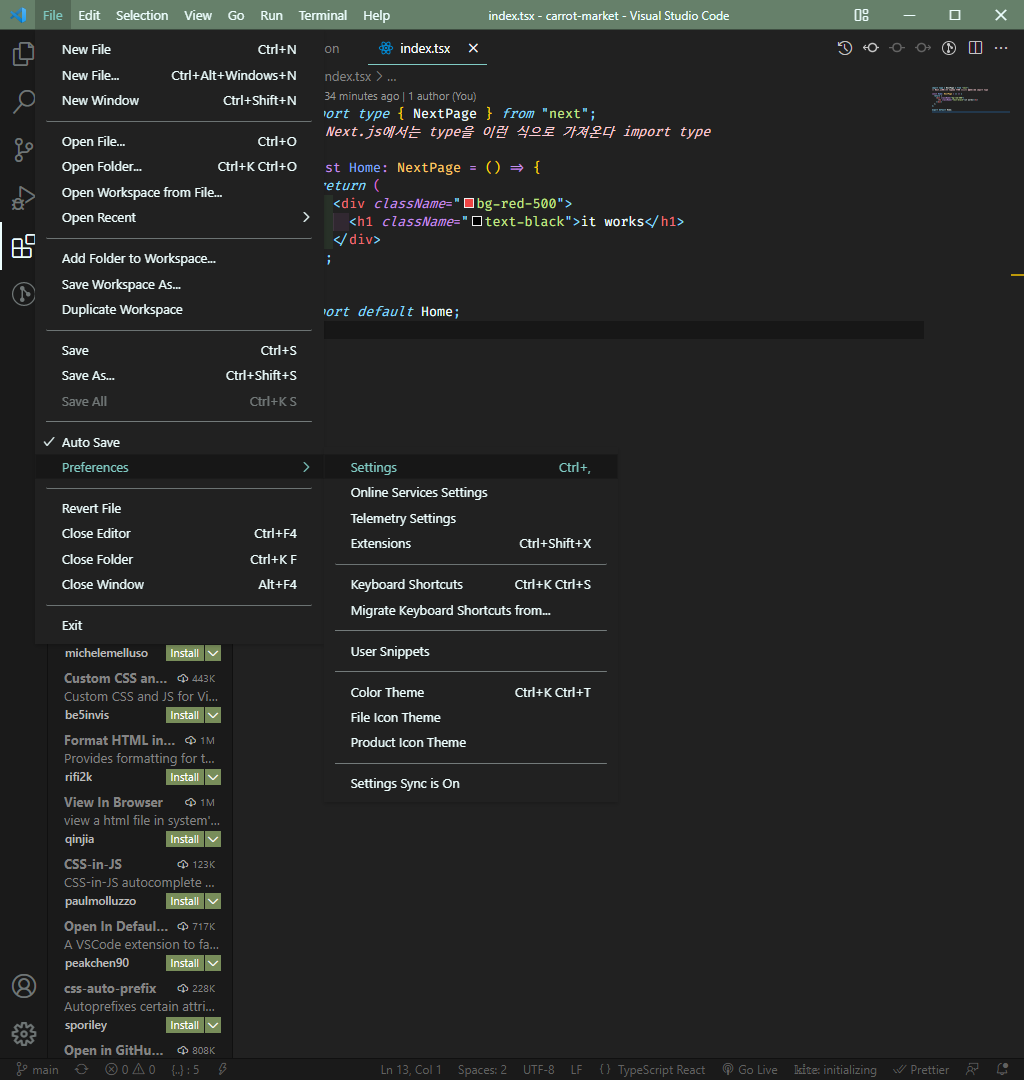Install the Format HTML extension by rifi2k

185,777
